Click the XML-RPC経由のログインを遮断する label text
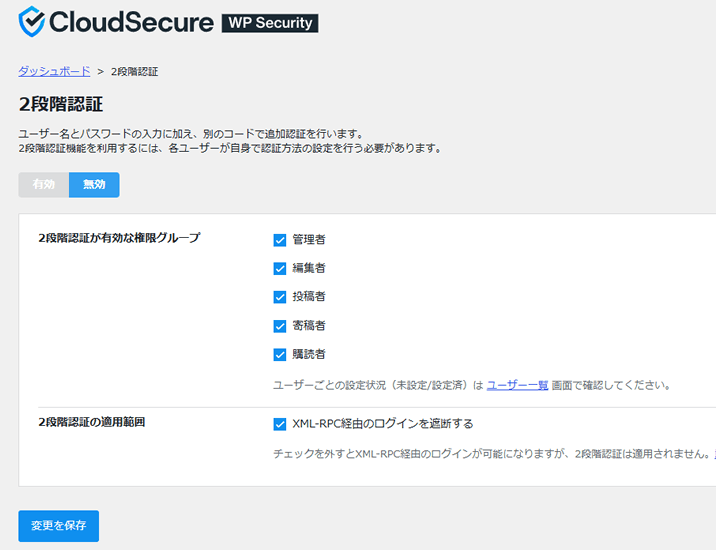The height and width of the screenshot is (551, 716). tap(383, 424)
